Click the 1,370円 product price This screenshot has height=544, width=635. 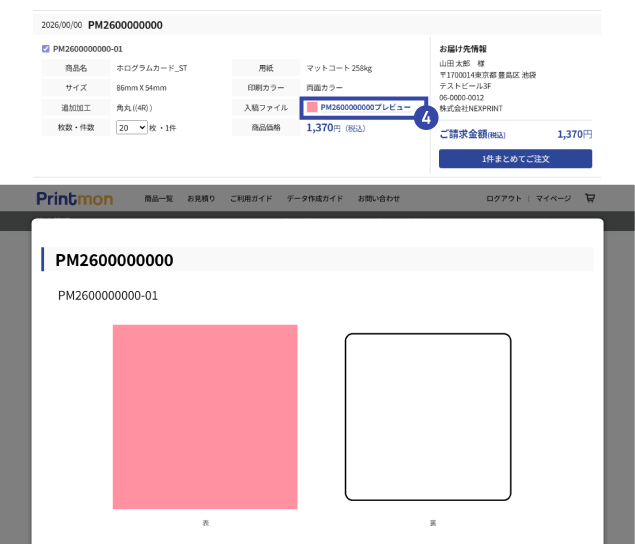click(x=323, y=128)
